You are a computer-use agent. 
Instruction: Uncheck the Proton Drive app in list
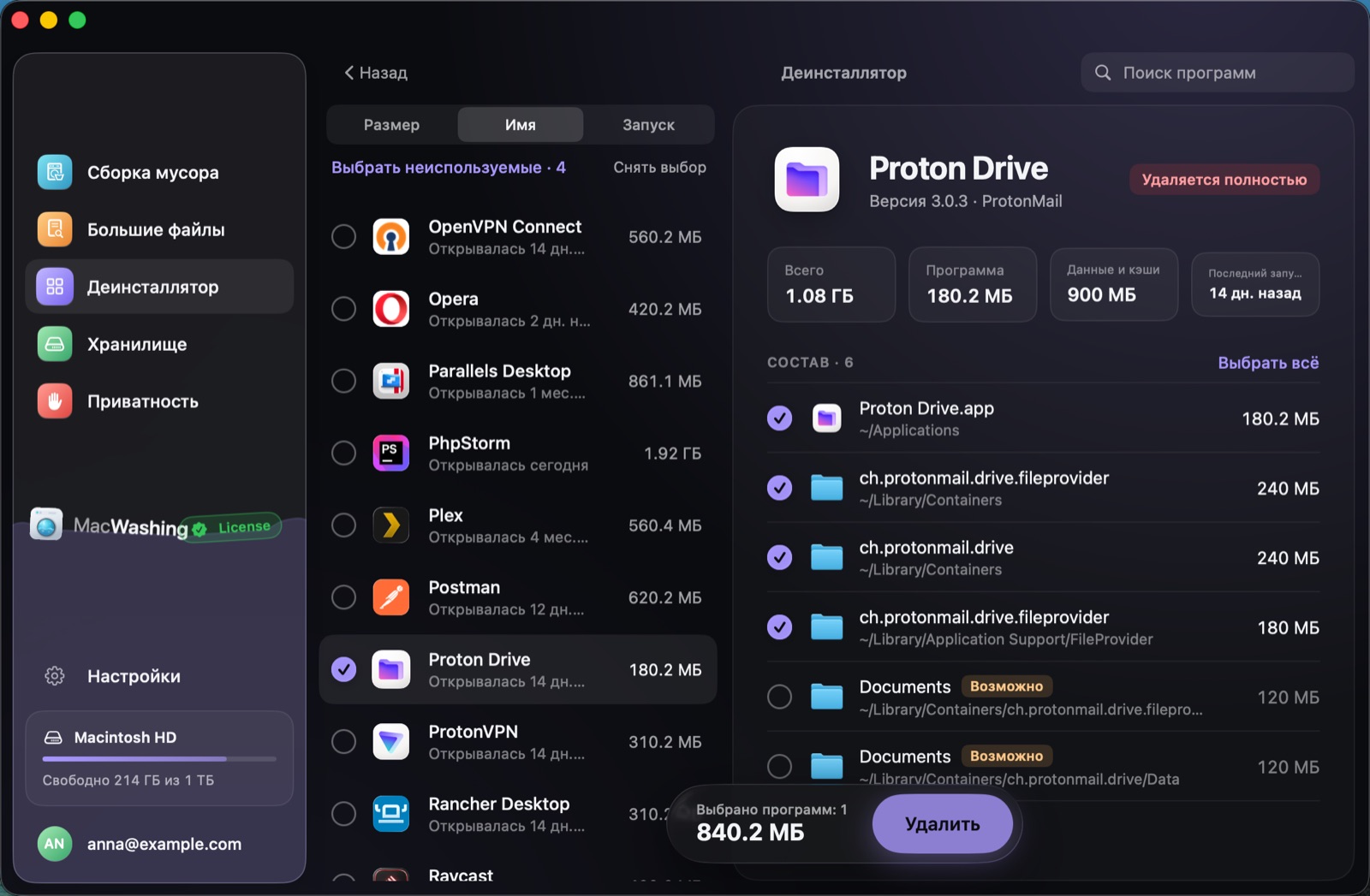click(x=344, y=669)
